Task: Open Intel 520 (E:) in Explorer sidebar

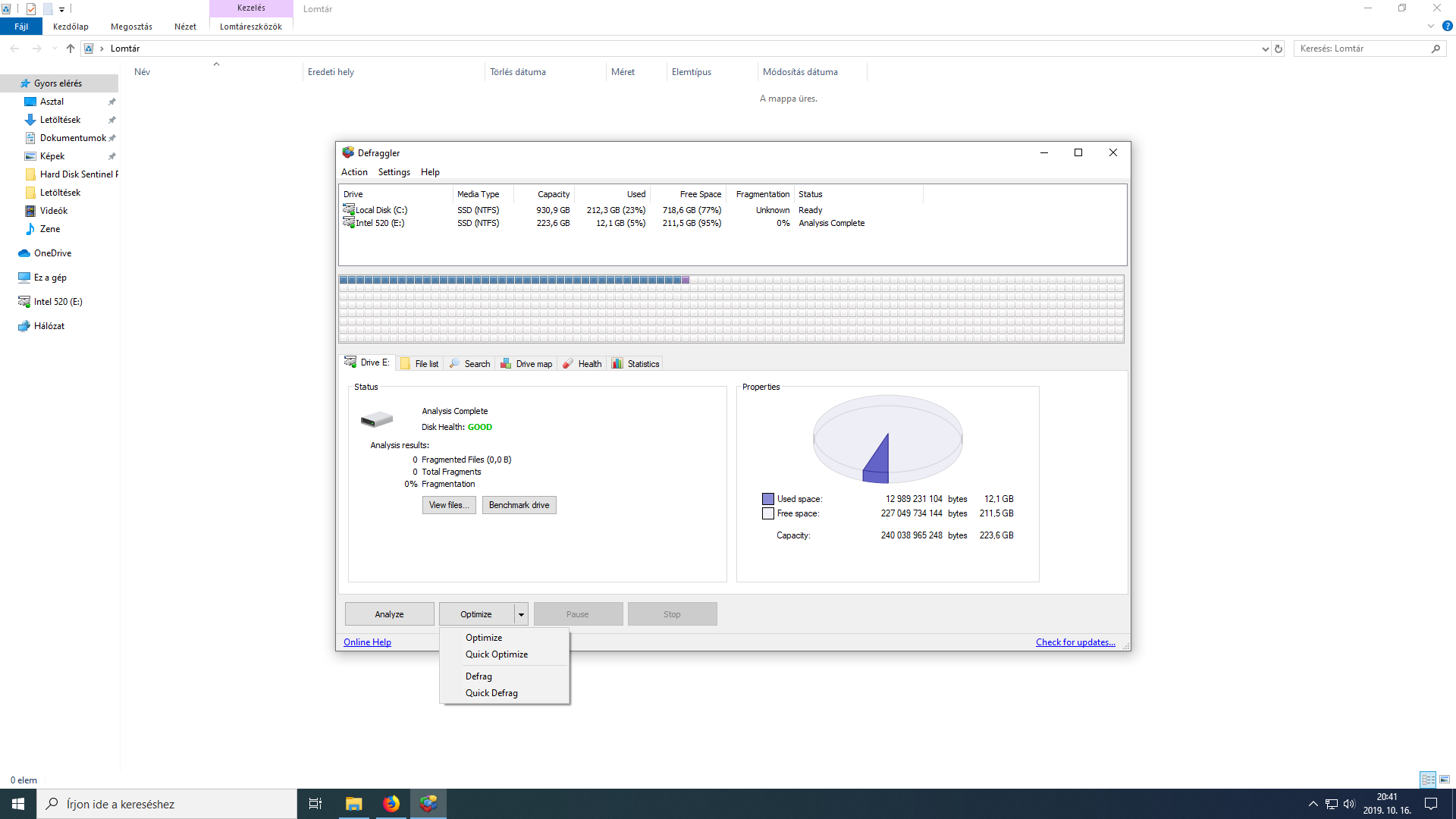Action: tap(58, 302)
